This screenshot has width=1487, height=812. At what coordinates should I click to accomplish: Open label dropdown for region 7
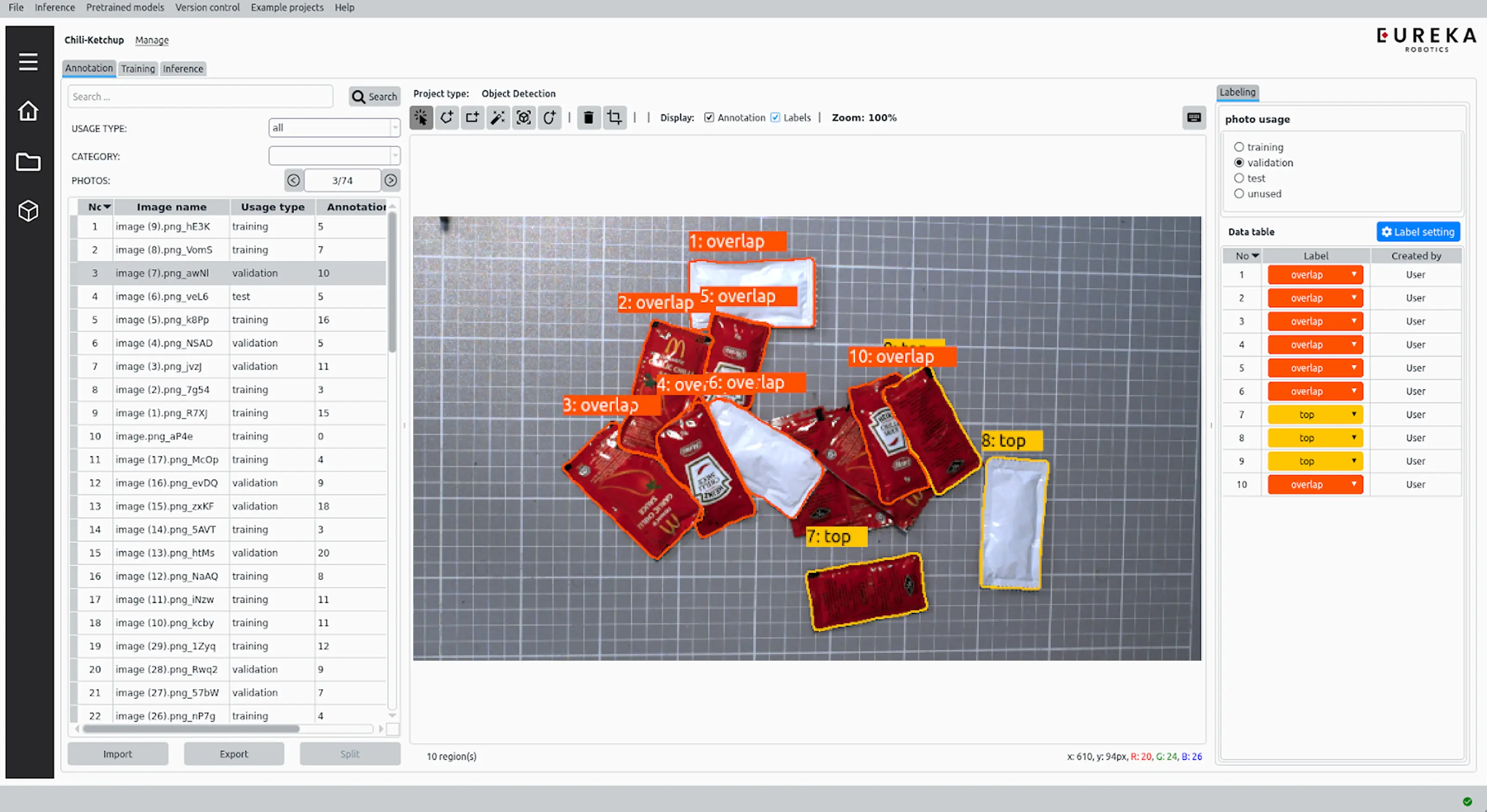click(x=1315, y=414)
